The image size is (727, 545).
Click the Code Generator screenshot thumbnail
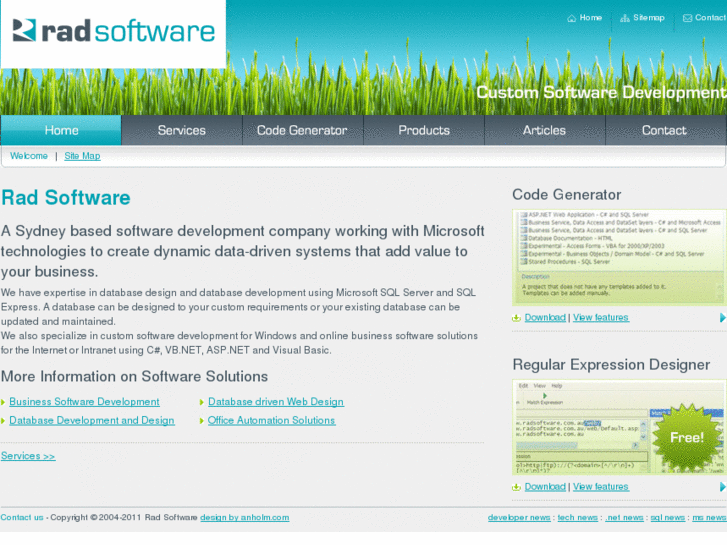click(619, 257)
